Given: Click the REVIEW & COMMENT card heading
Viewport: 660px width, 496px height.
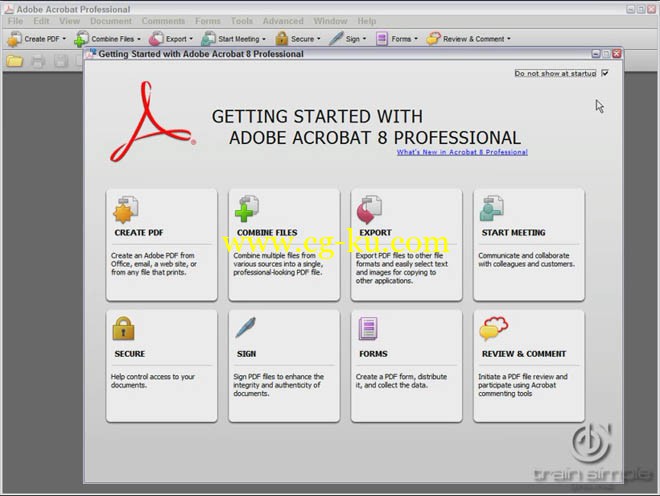Looking at the screenshot, I should point(524,354).
